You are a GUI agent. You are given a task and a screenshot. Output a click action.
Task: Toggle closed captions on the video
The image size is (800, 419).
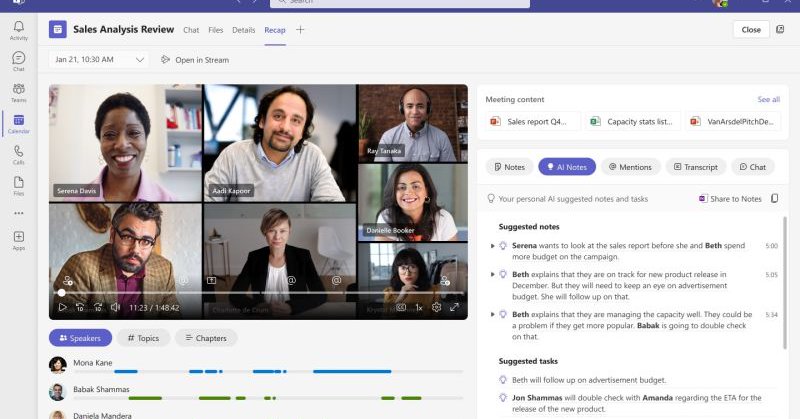click(x=401, y=307)
